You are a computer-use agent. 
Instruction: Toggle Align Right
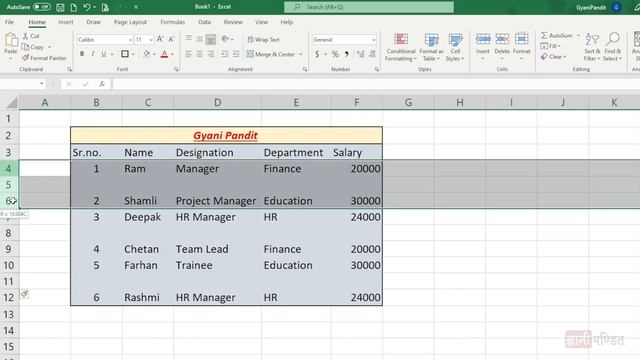211,54
